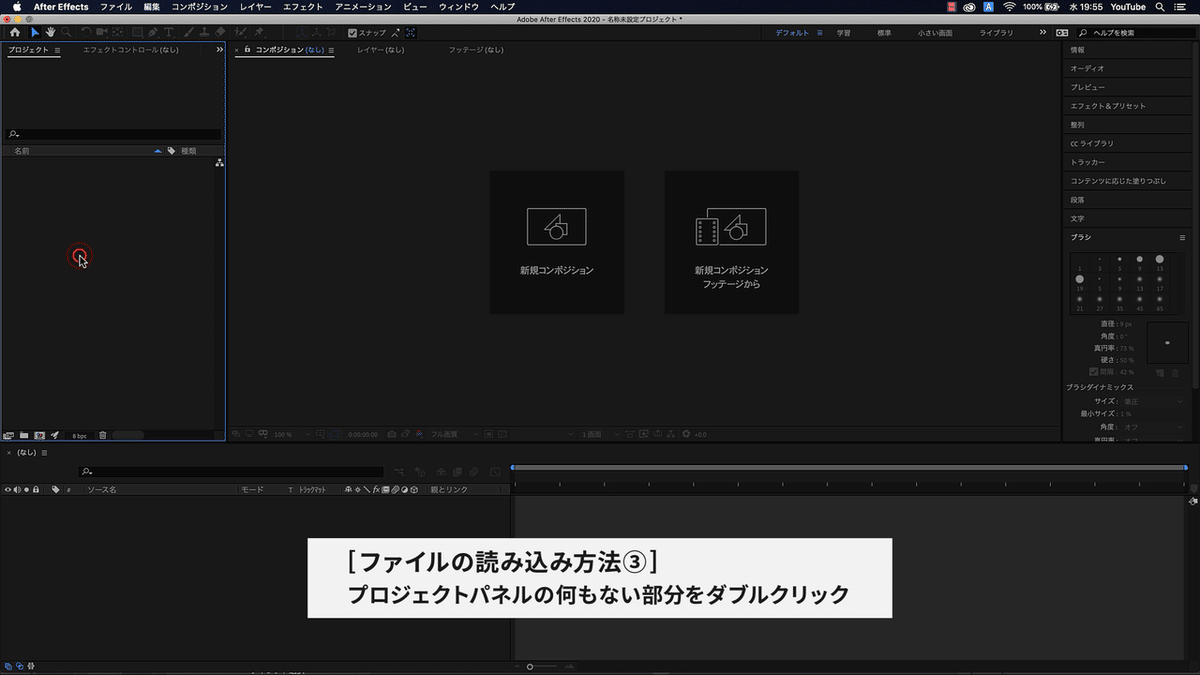Open the エフェクト menu
This screenshot has width=1200, height=675.
(303, 6)
